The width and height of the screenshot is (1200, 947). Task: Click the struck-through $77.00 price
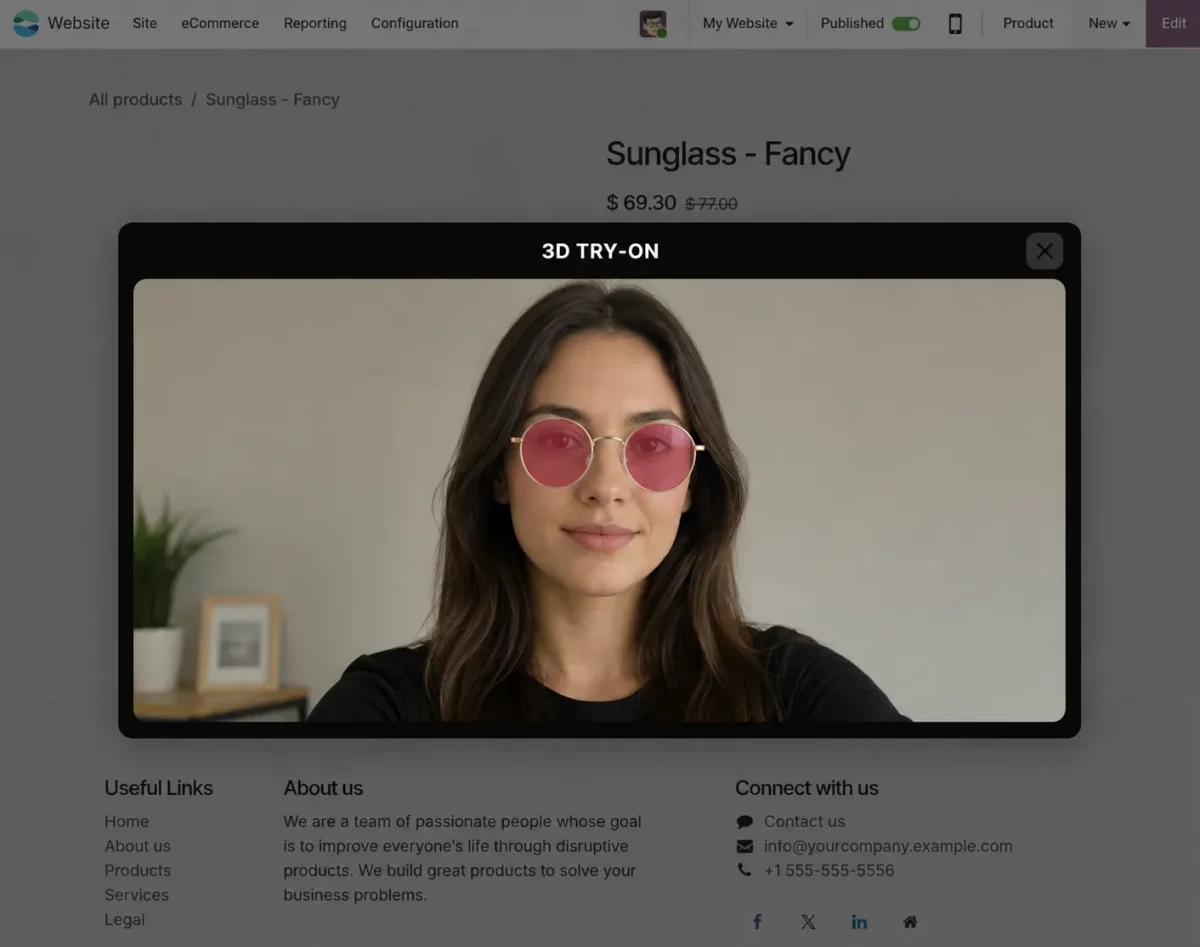click(711, 204)
